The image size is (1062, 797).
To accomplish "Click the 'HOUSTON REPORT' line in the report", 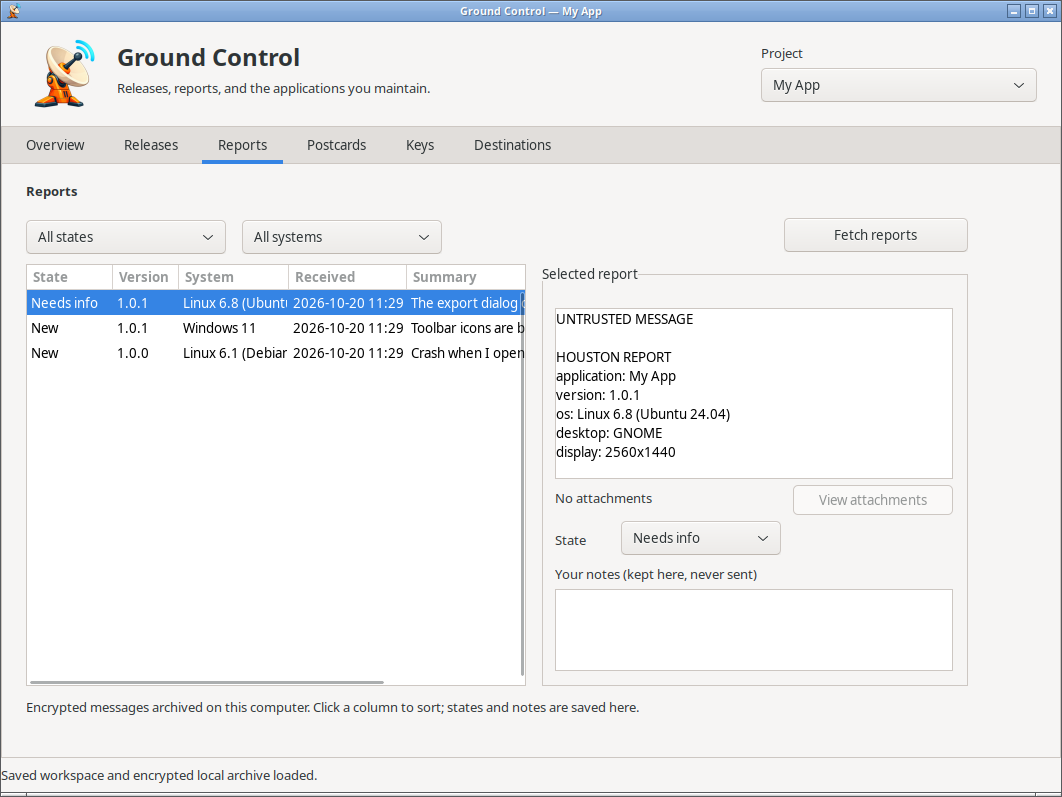I will pos(614,357).
